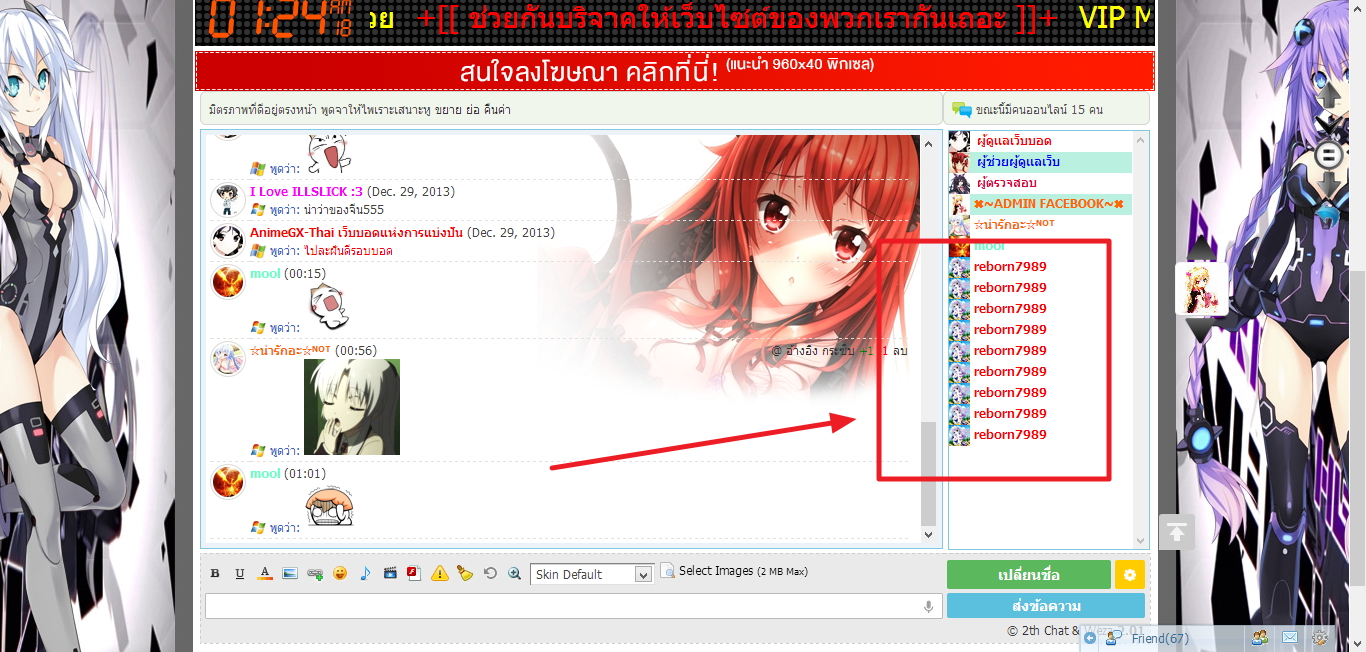1366x652 pixels.
Task: Click the mool username at 01:01
Action: click(x=265, y=473)
